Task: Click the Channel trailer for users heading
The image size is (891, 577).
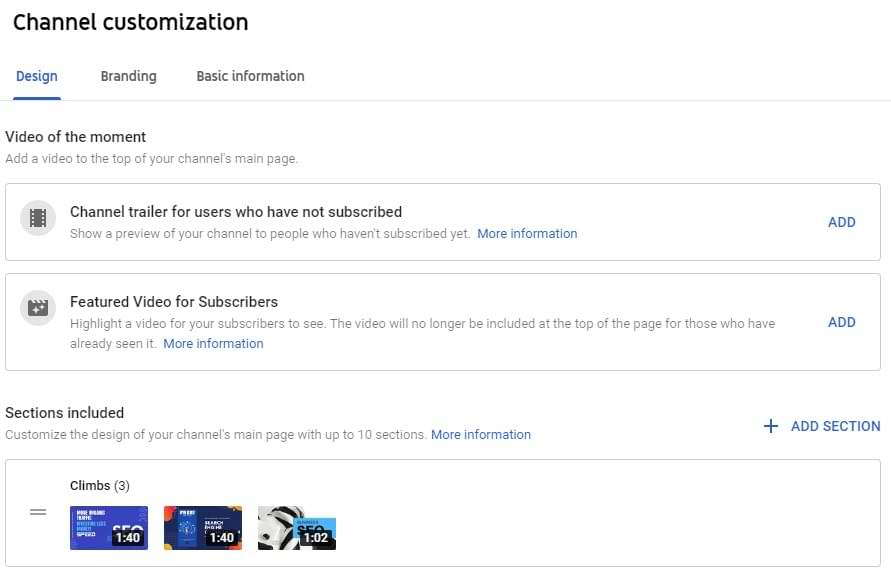Action: pos(236,211)
